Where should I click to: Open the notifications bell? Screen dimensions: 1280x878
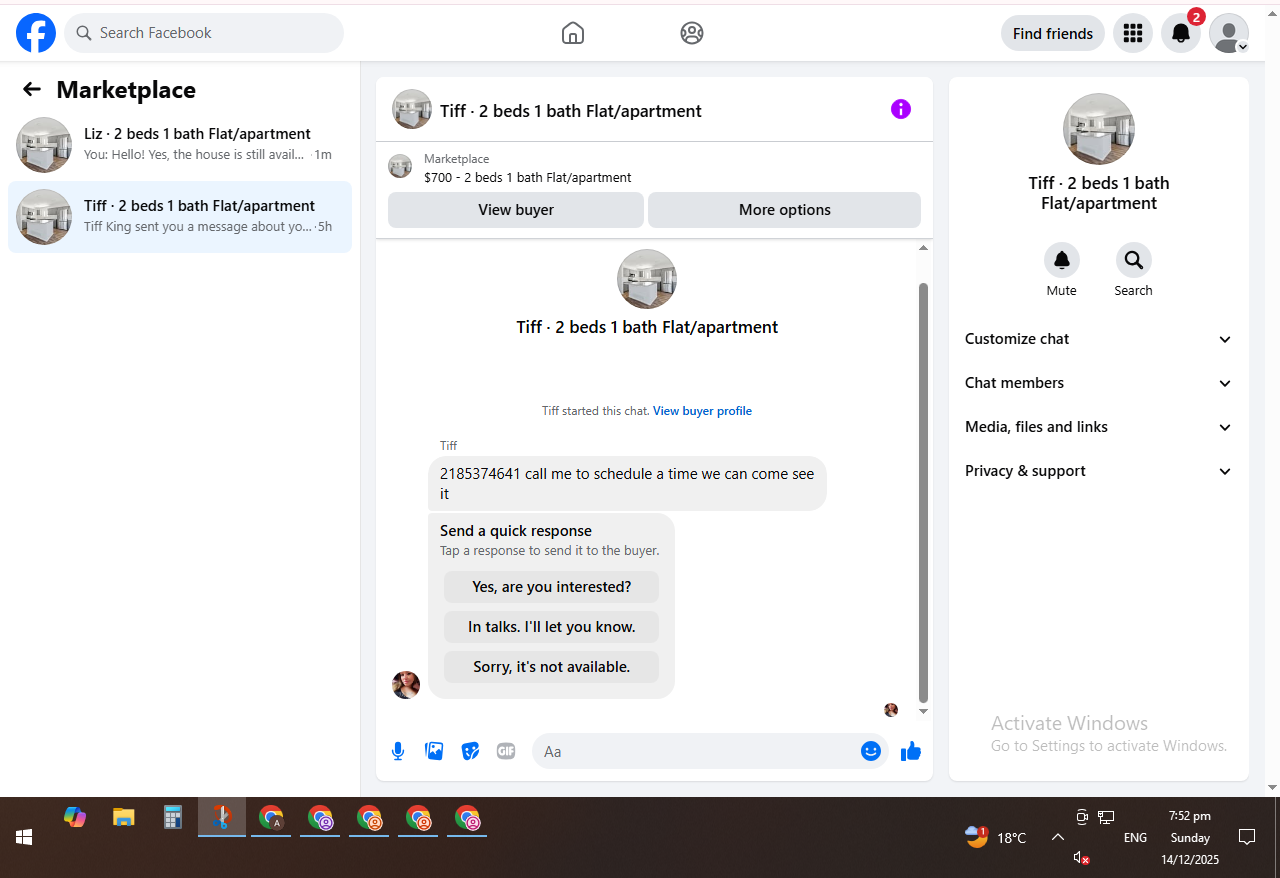[1181, 33]
